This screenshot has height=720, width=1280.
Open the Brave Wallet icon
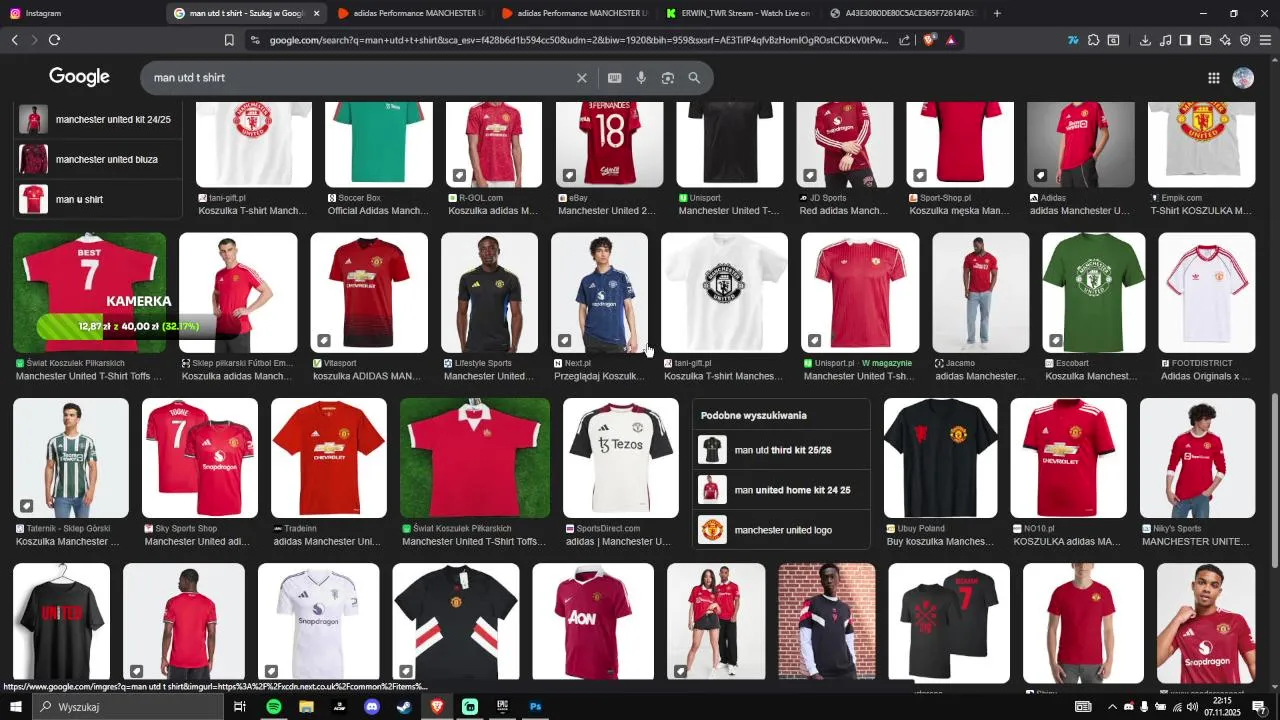[x=1205, y=40]
